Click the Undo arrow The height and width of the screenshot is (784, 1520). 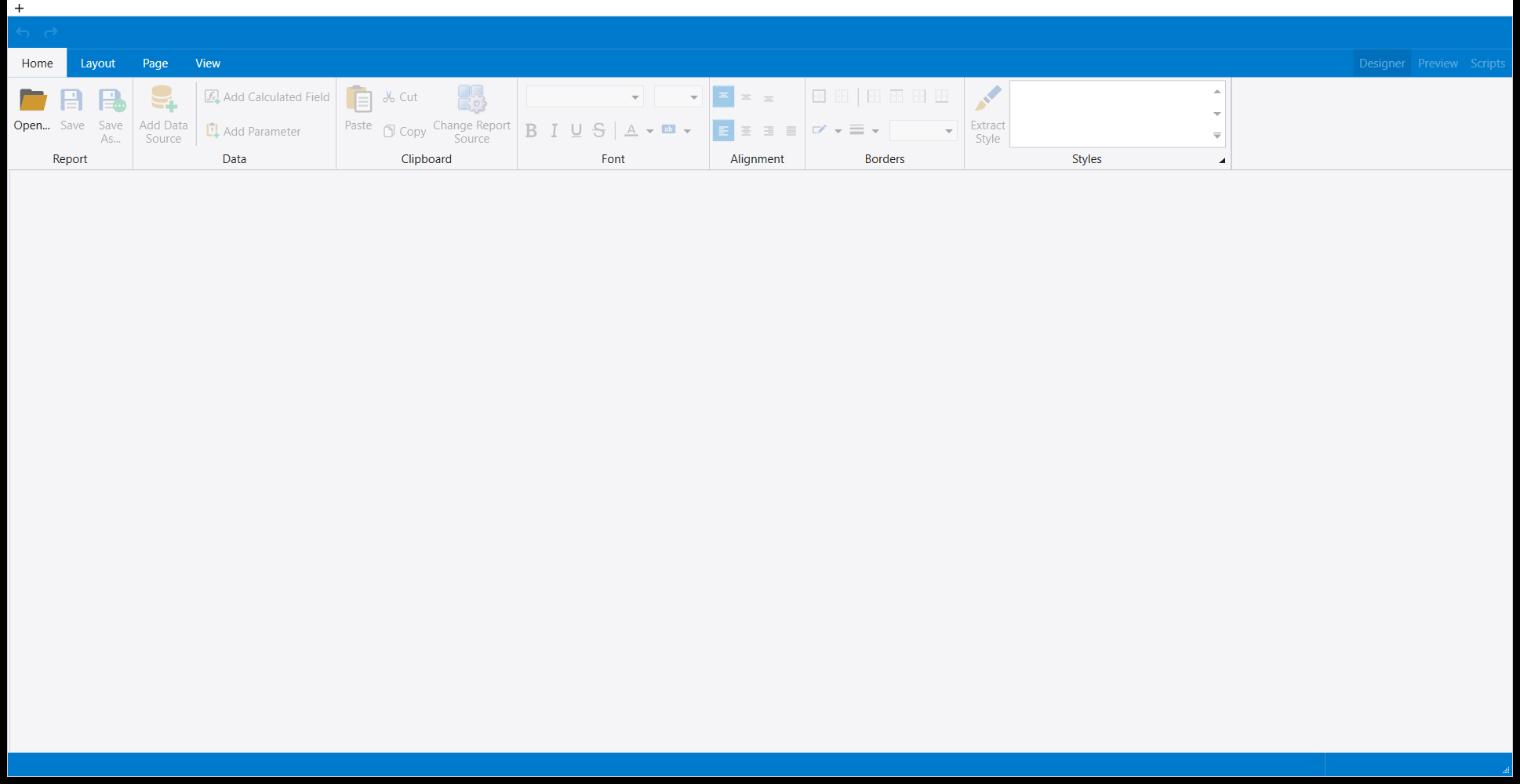(x=23, y=32)
